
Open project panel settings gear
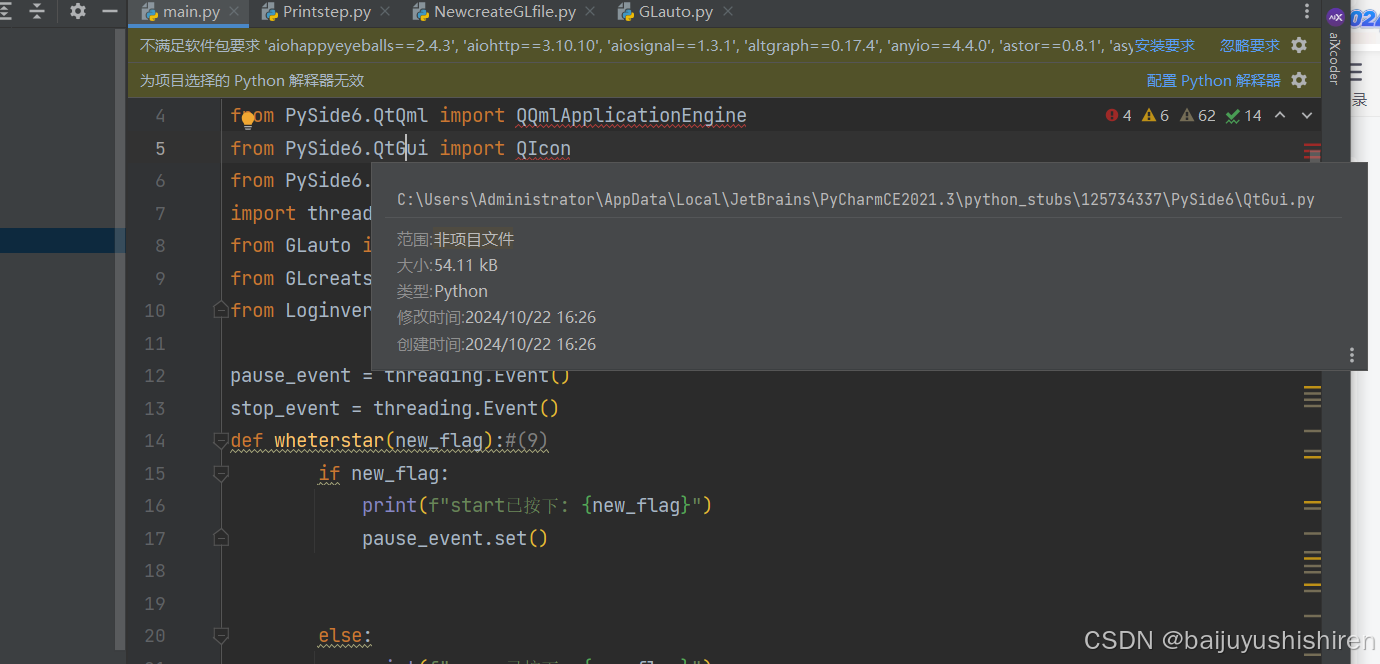click(78, 12)
